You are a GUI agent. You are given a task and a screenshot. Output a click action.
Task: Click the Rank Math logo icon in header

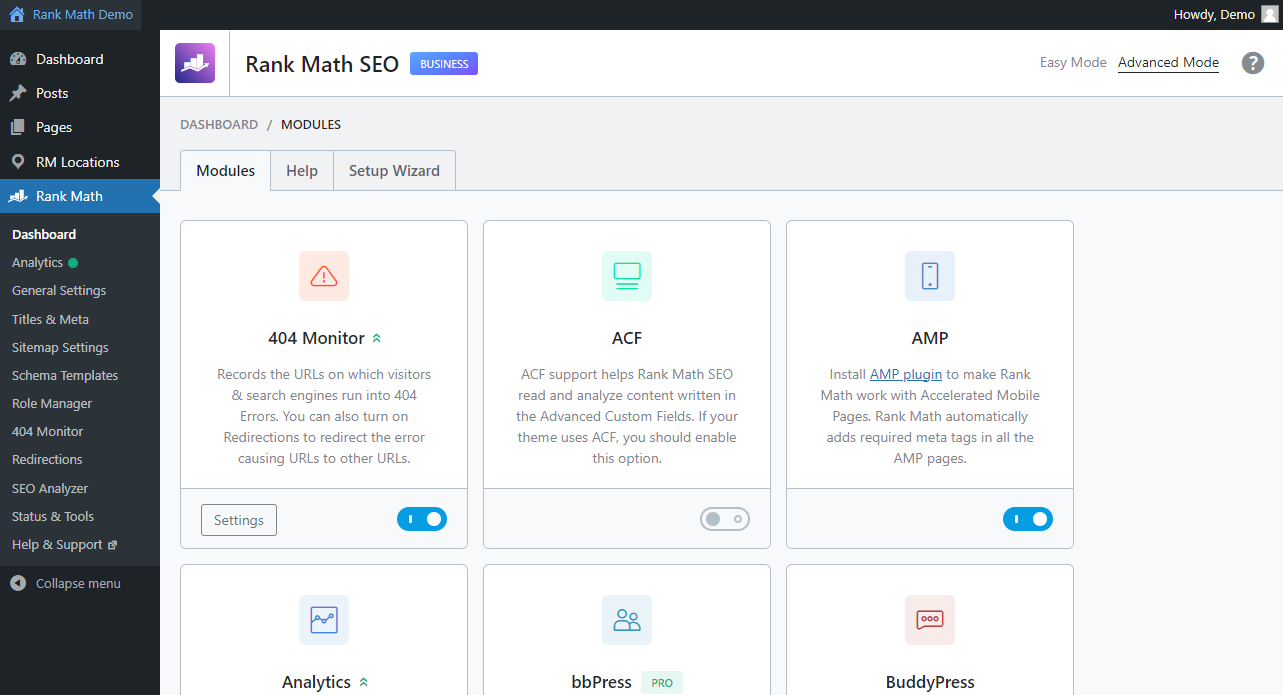(195, 63)
